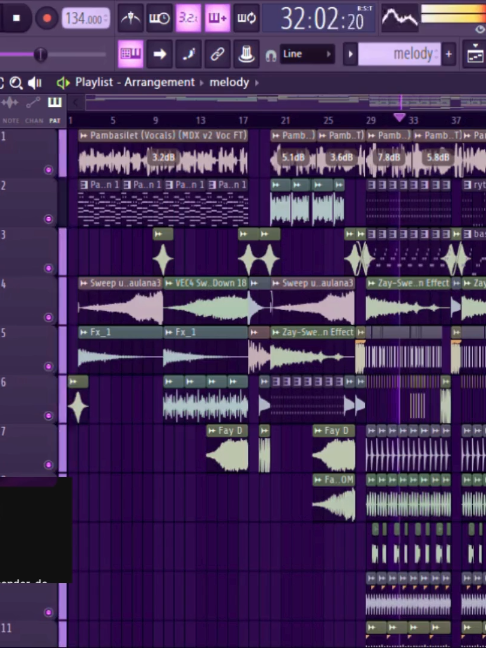Mute track 4 with its dot toggle
Viewport: 486px width, 648px height.
coord(49,317)
